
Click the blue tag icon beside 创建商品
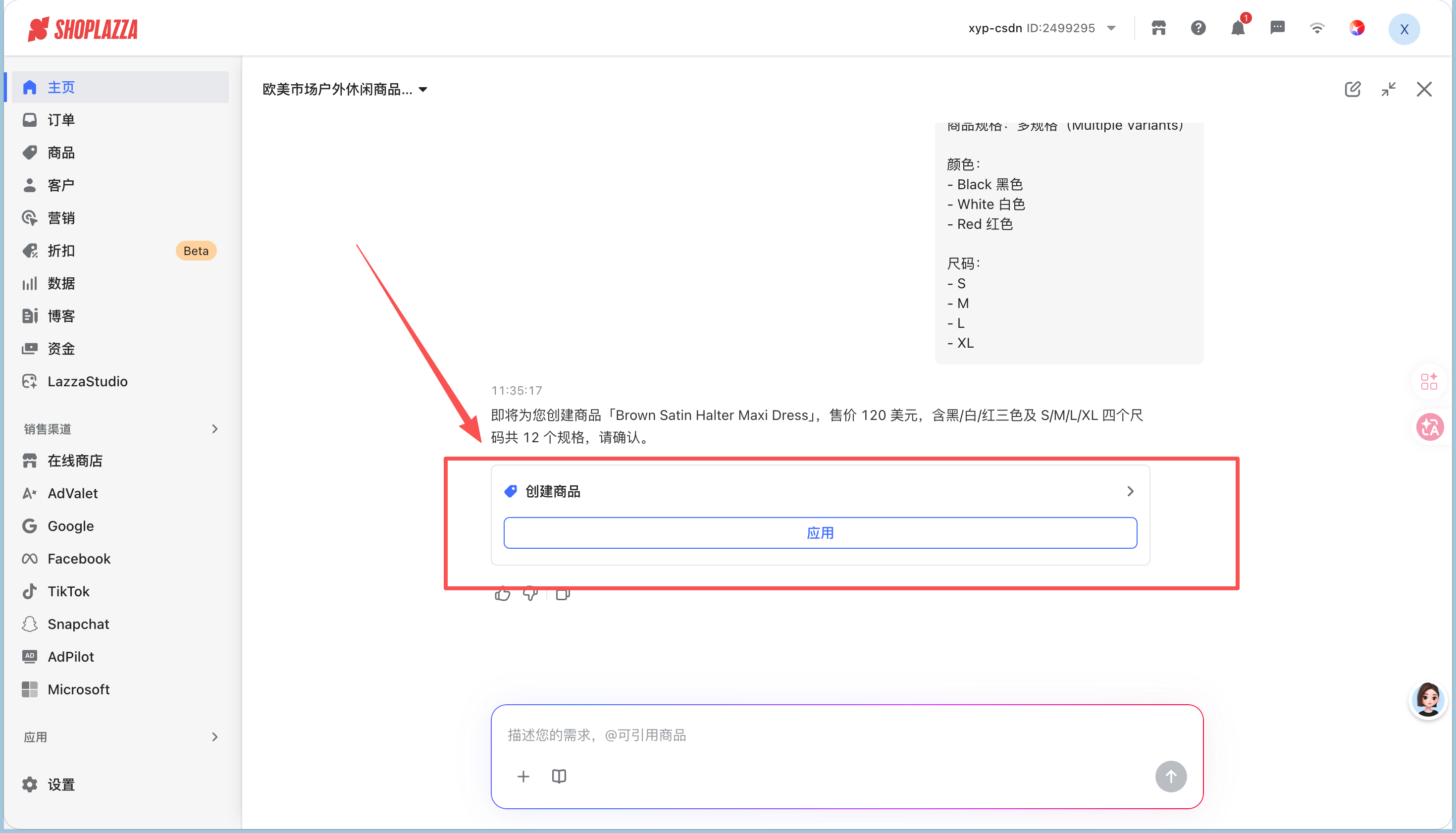coord(510,491)
